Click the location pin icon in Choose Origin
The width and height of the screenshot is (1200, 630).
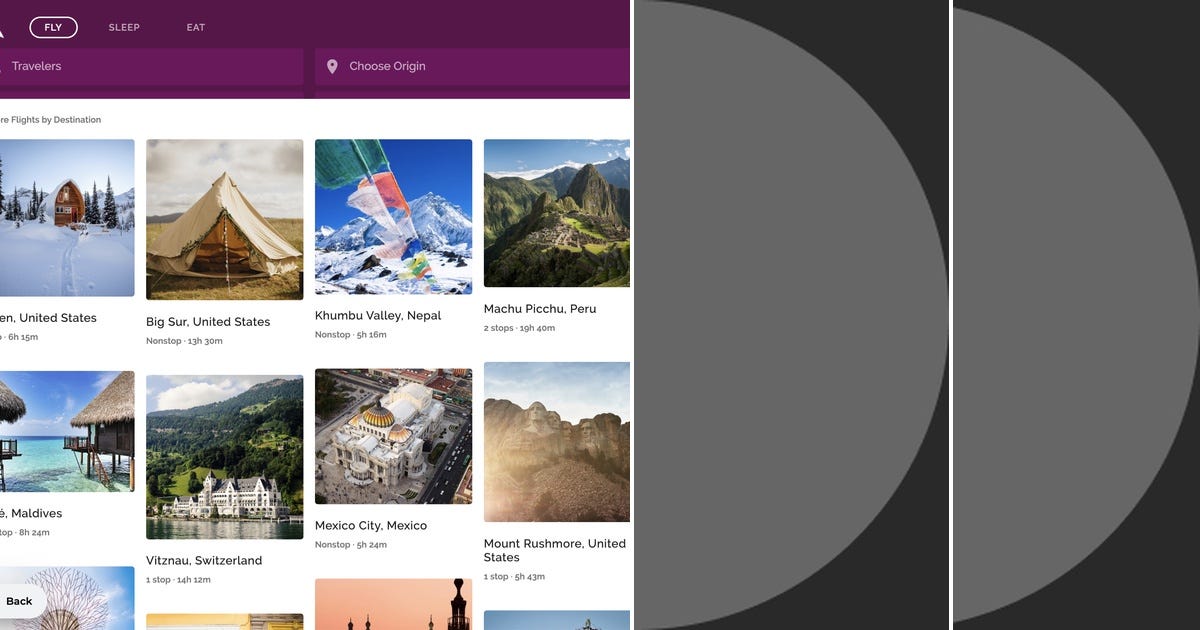pyautogui.click(x=332, y=66)
